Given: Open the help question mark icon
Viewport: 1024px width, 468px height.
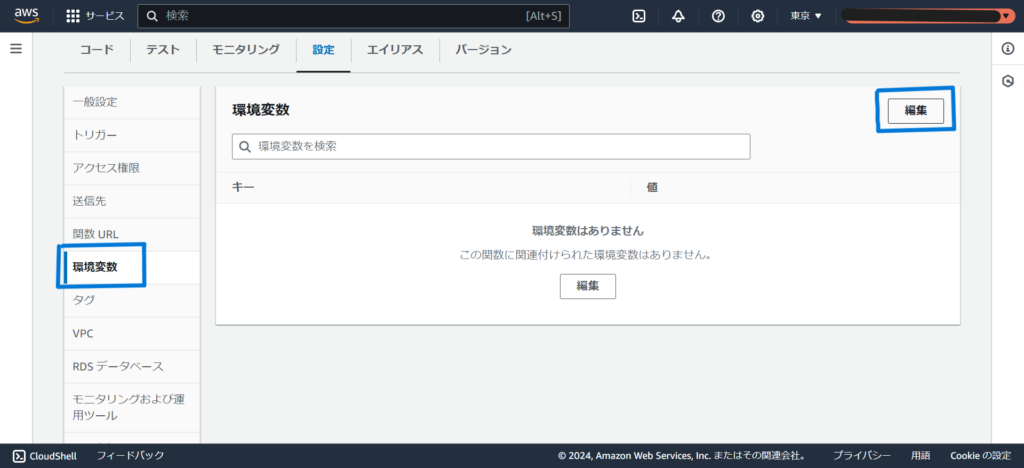Looking at the screenshot, I should [x=718, y=16].
